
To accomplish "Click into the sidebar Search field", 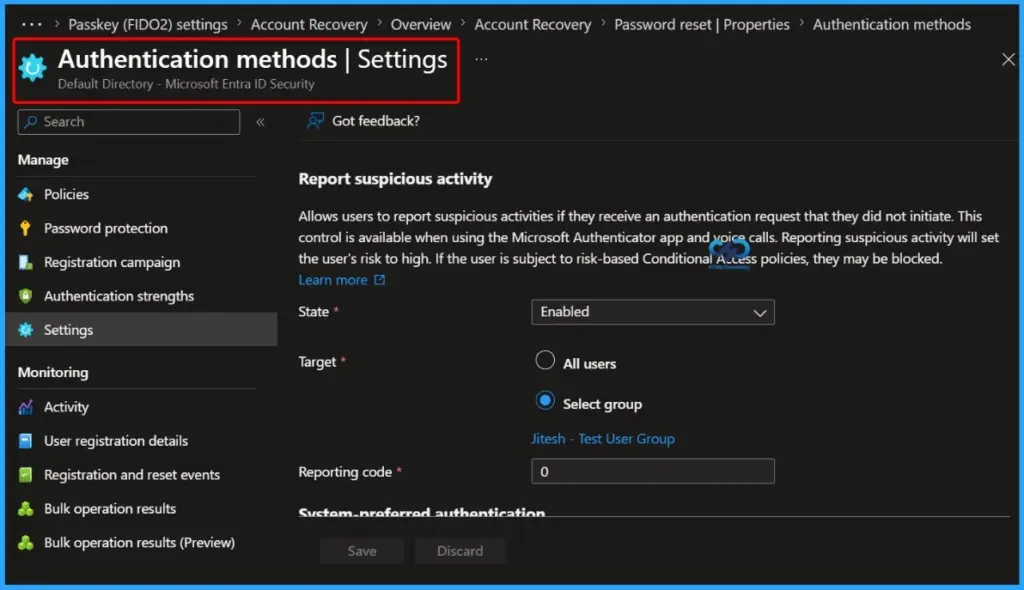I will point(129,122).
